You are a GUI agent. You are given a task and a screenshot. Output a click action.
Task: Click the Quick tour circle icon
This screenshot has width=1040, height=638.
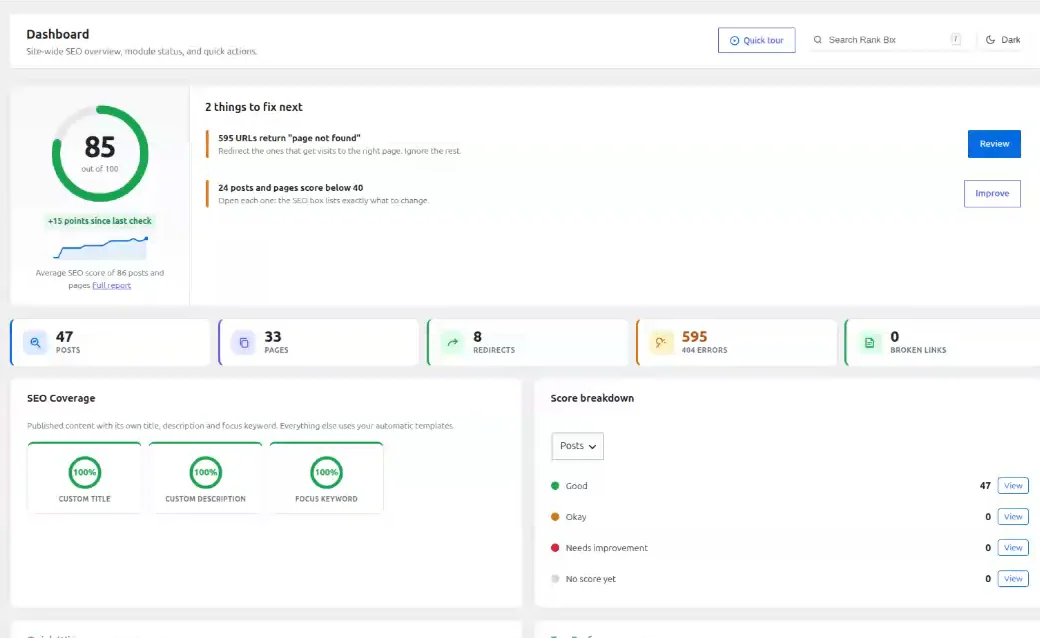click(x=734, y=40)
